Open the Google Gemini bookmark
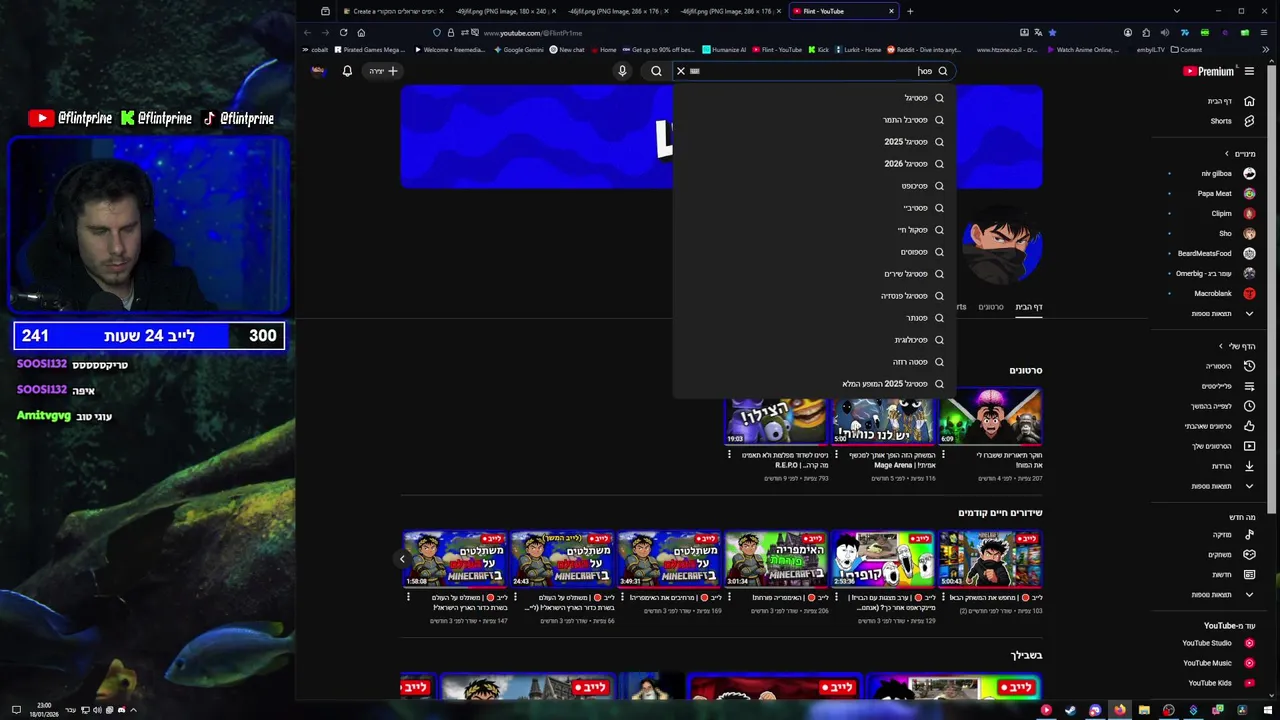Image resolution: width=1280 pixels, height=720 pixels. (x=518, y=49)
